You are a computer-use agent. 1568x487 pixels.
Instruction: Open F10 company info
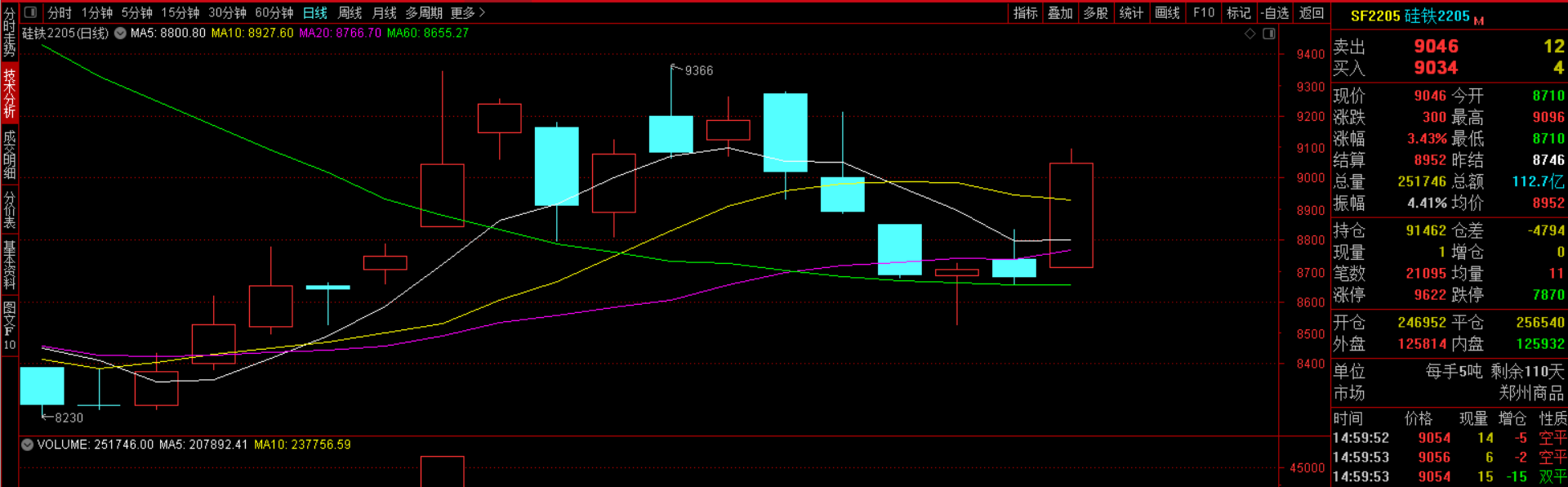1203,12
